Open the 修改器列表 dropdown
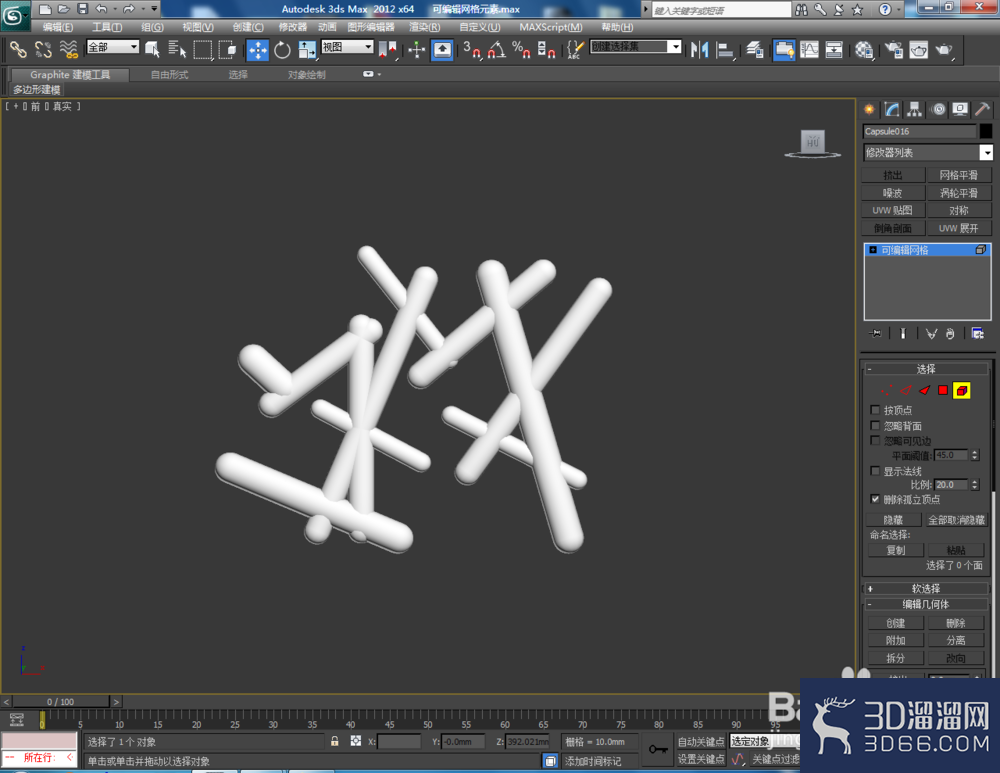 [928, 152]
